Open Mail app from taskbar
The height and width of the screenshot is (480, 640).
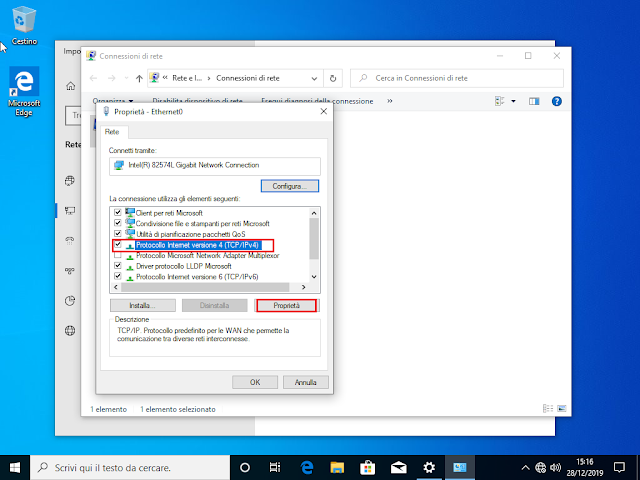point(398,467)
